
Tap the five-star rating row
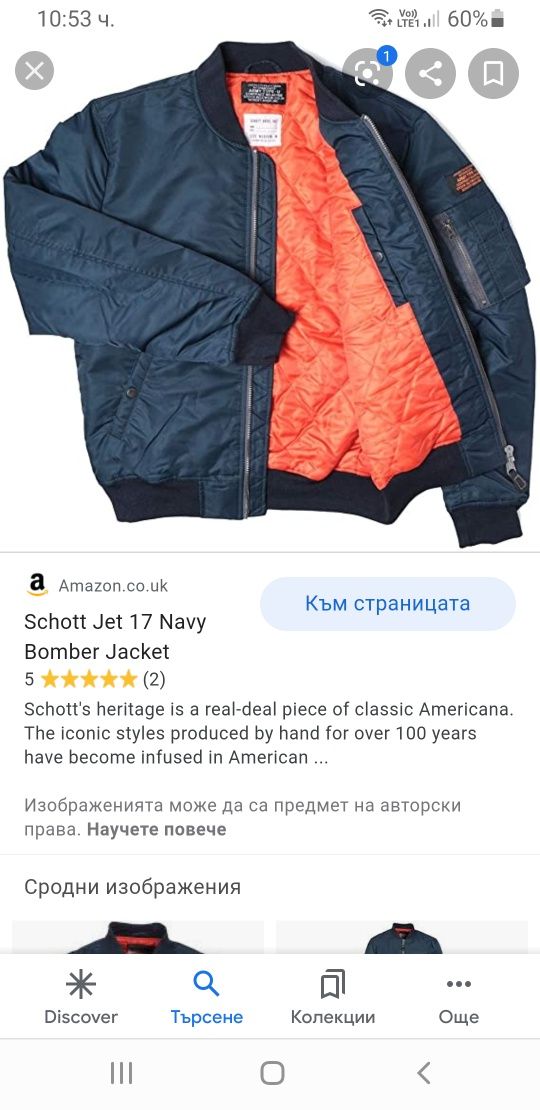click(x=95, y=680)
